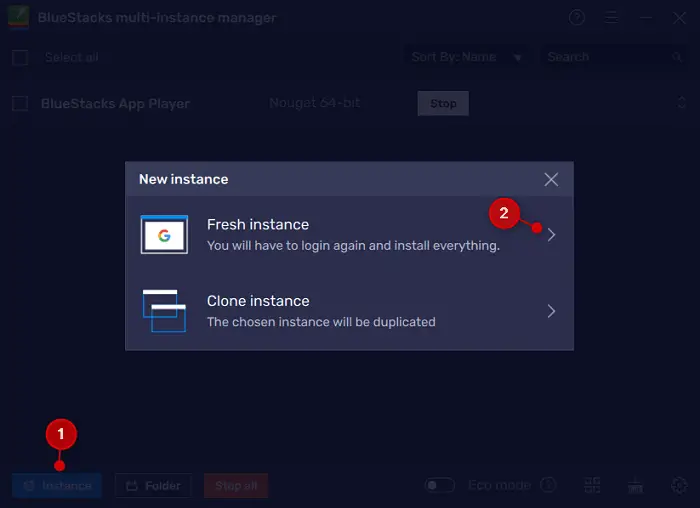Click the arrange instances grid icon
700x508 pixels.
[x=592, y=486]
